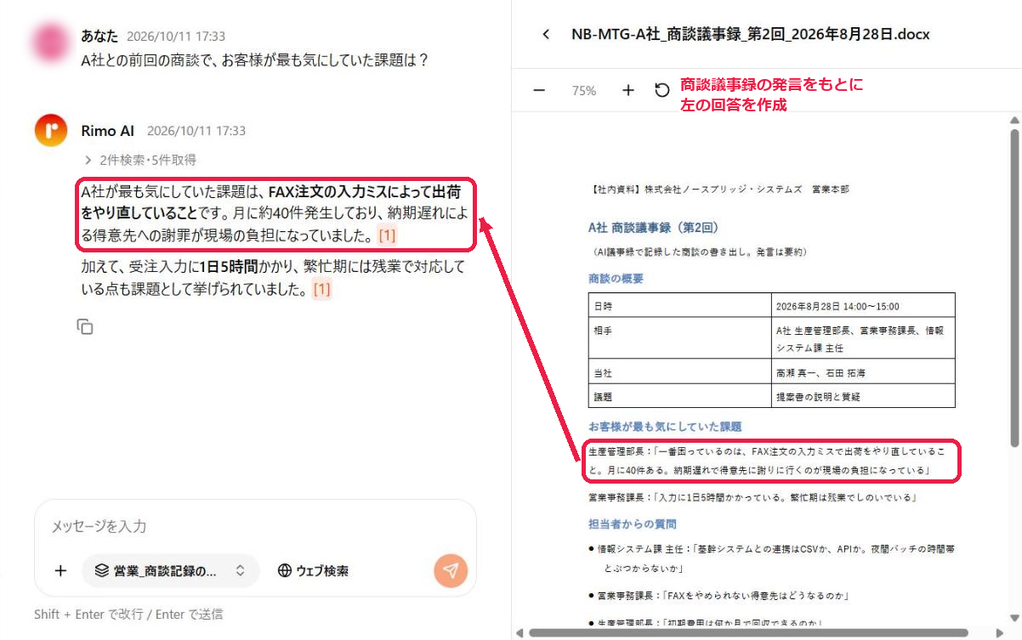Zoom out the document preview

[x=539, y=91]
